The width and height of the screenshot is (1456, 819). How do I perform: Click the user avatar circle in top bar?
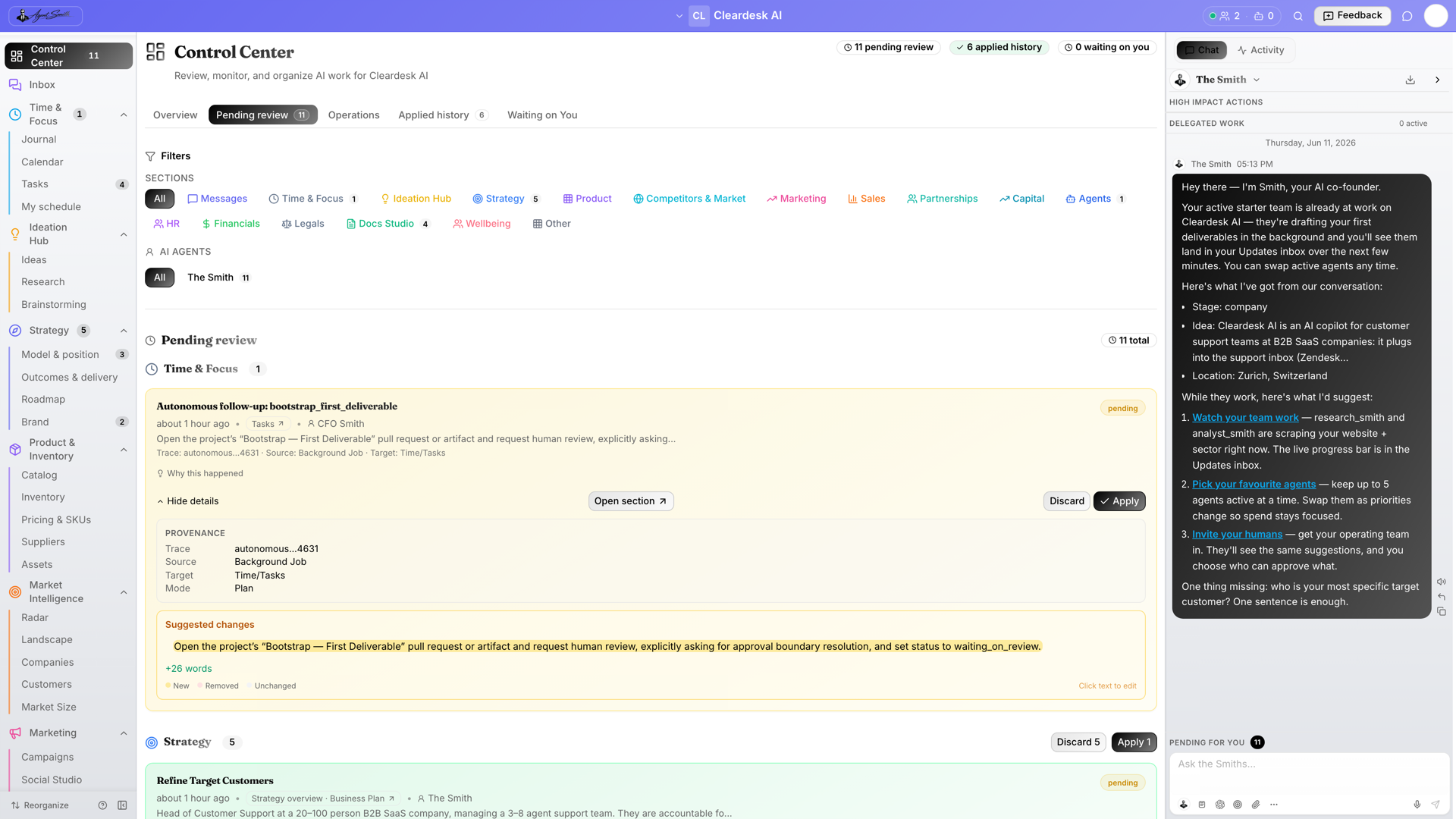(1436, 16)
